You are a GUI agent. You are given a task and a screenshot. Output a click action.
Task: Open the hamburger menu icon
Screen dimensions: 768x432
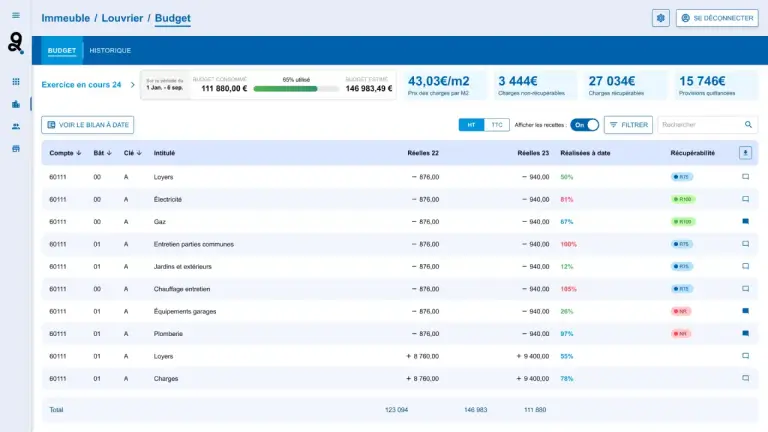[x=16, y=15]
